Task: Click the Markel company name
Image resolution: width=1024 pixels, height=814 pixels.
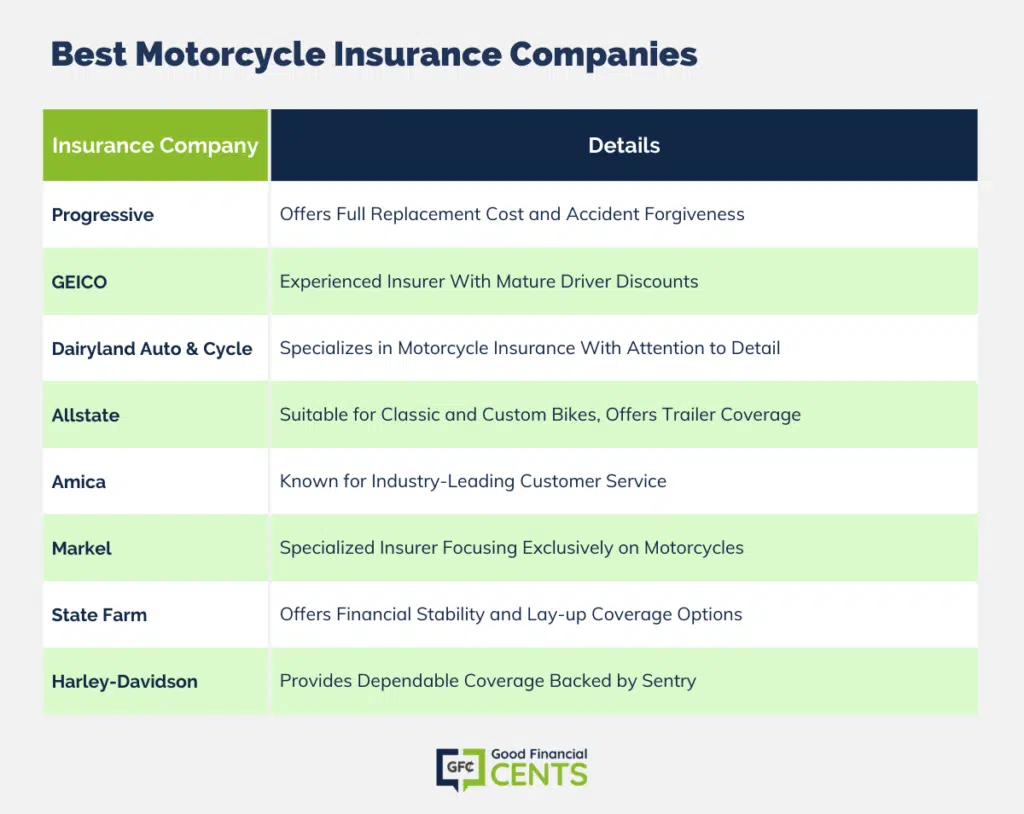Action: tap(82, 549)
